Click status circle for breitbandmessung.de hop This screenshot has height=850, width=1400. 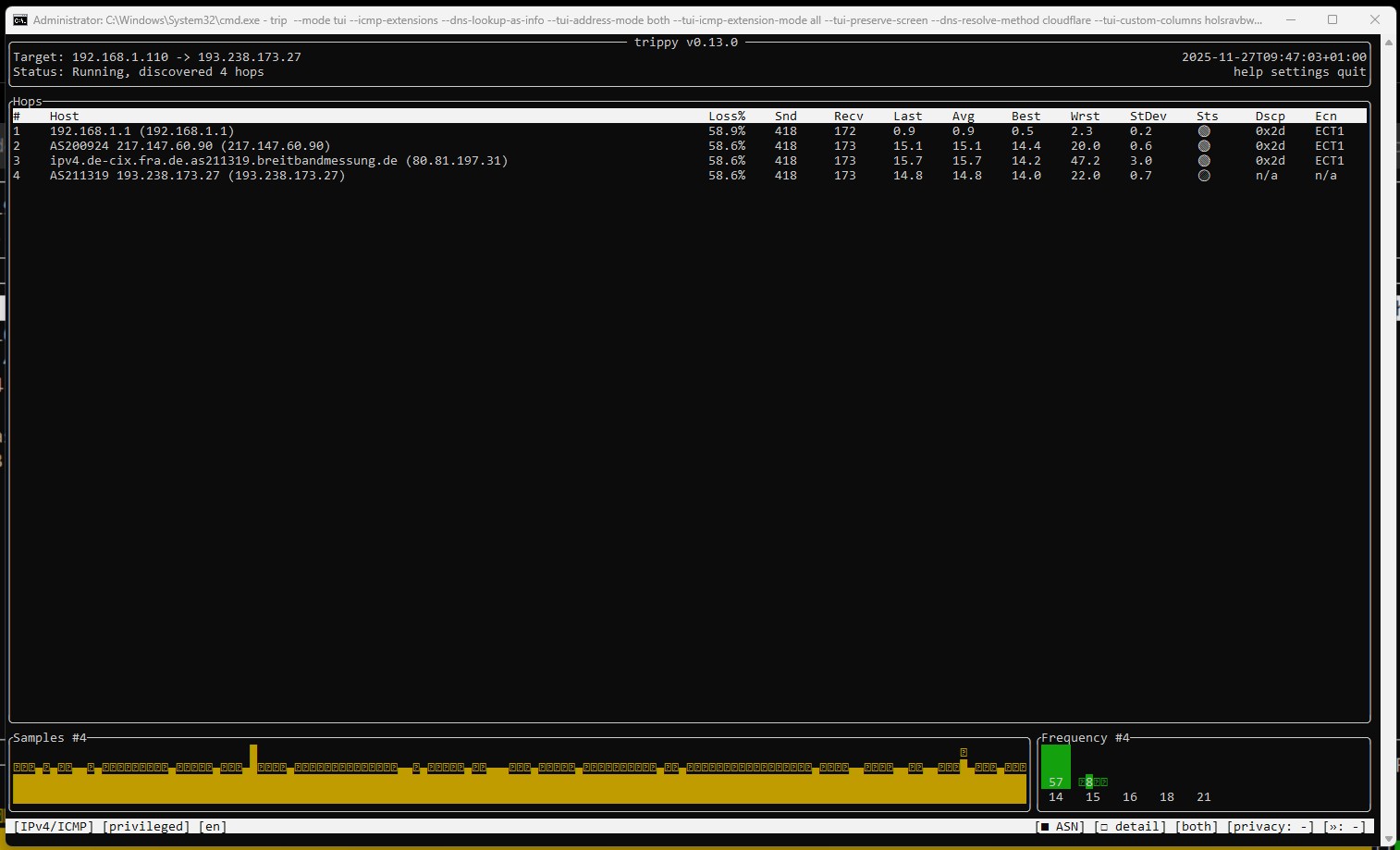[x=1204, y=161]
